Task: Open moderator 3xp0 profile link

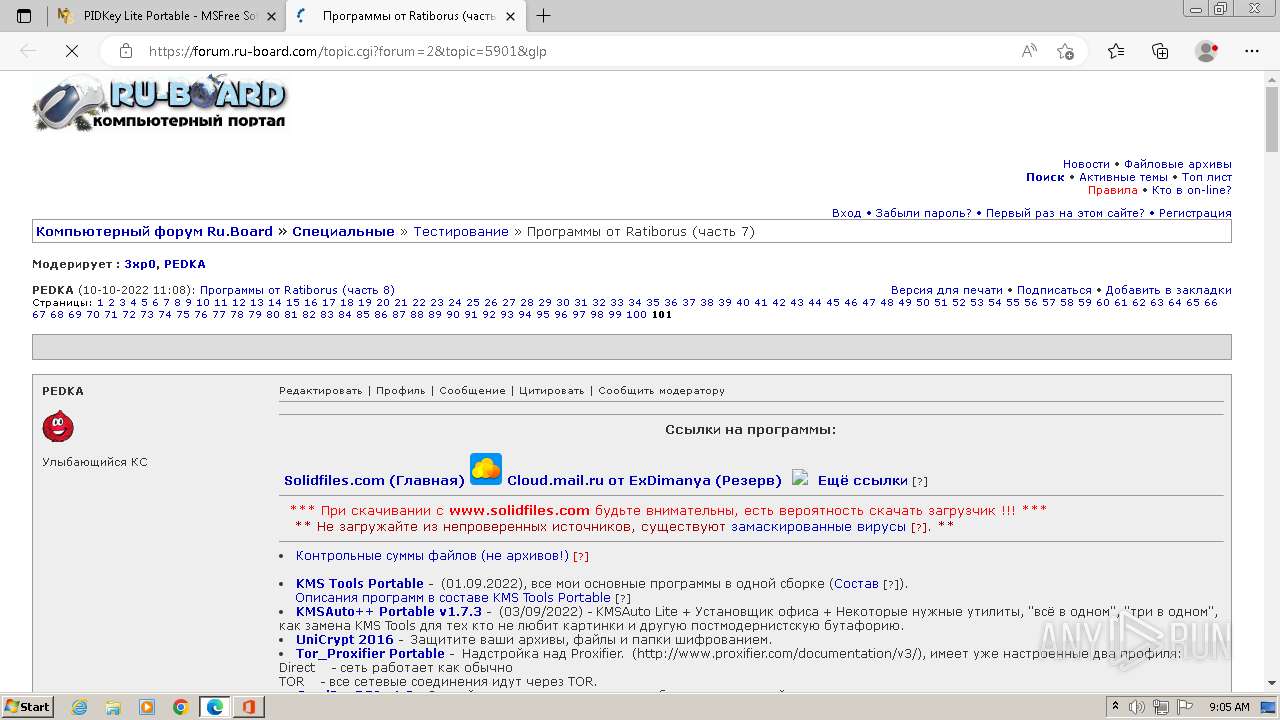Action: coord(139,264)
